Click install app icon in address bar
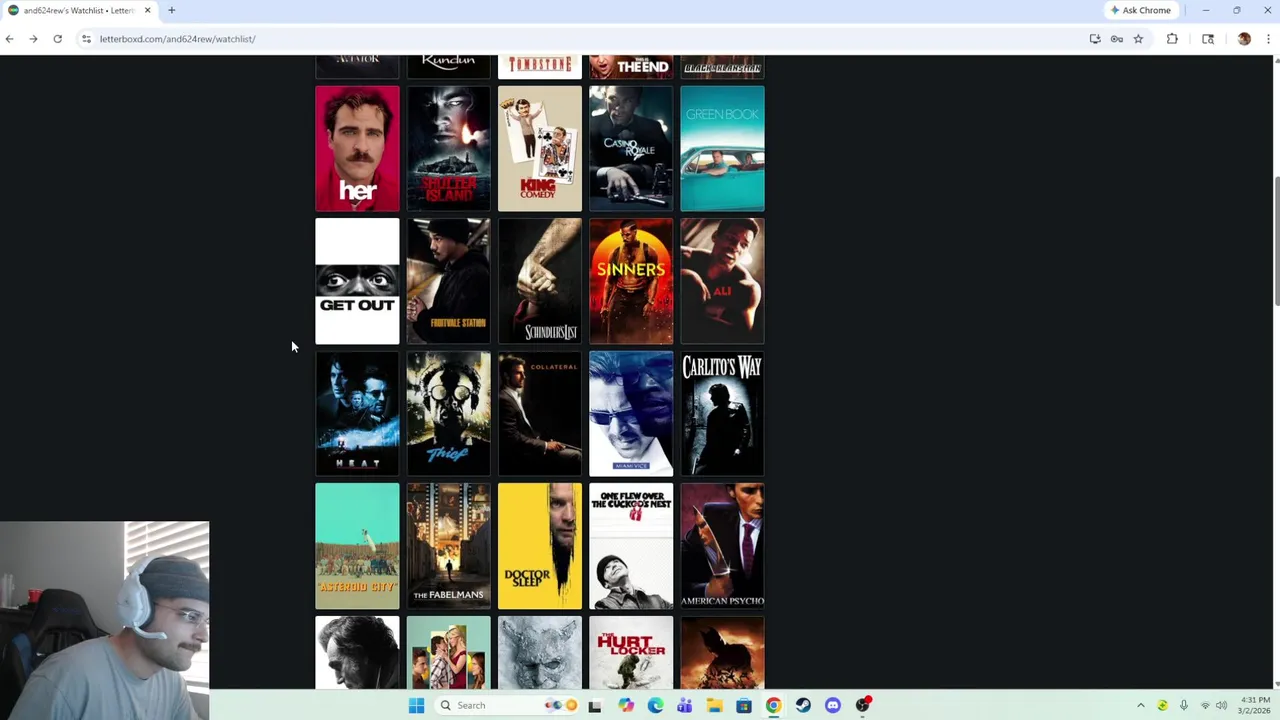1280x720 pixels. click(x=1095, y=39)
